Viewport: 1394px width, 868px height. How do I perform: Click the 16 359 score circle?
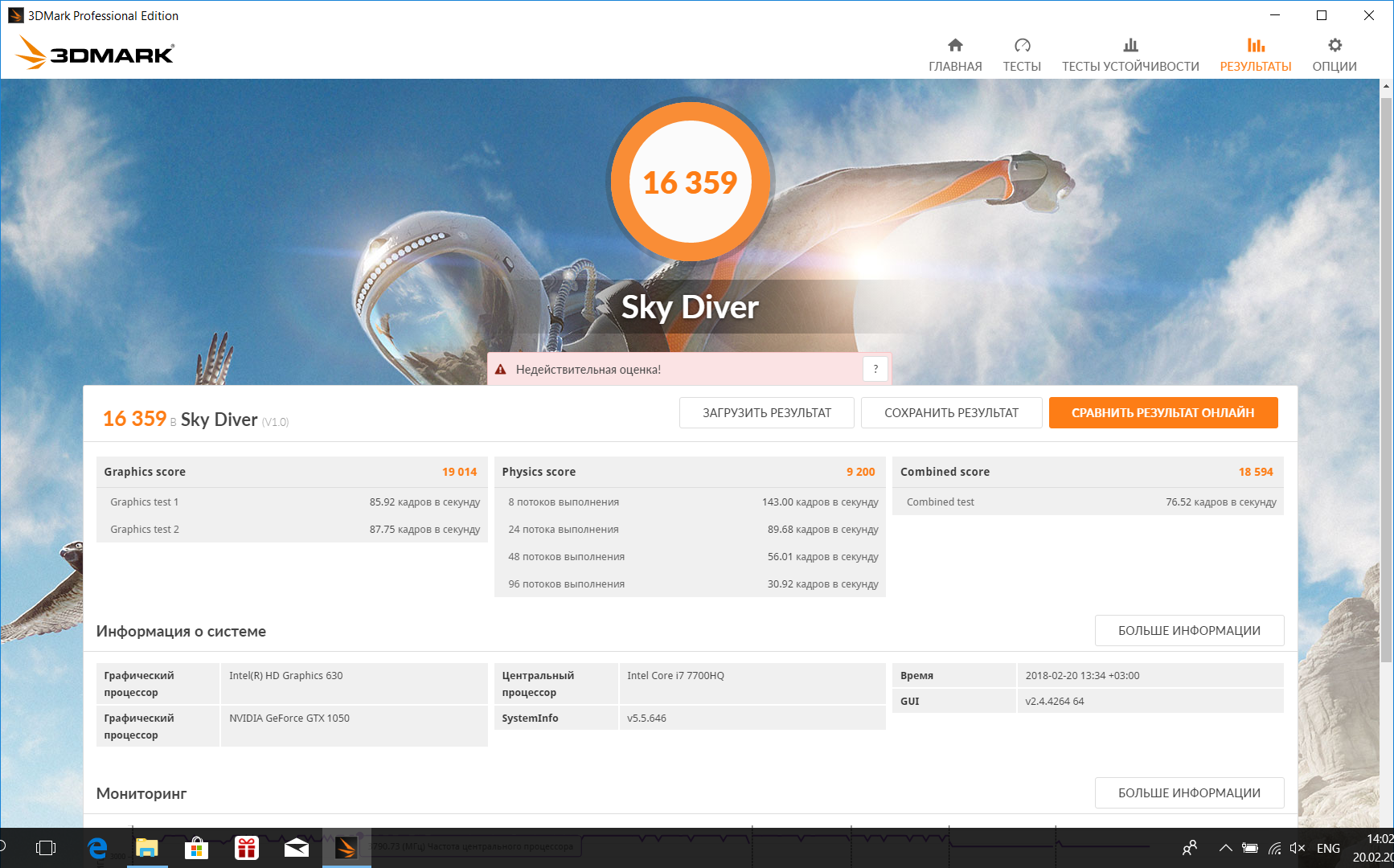(690, 182)
